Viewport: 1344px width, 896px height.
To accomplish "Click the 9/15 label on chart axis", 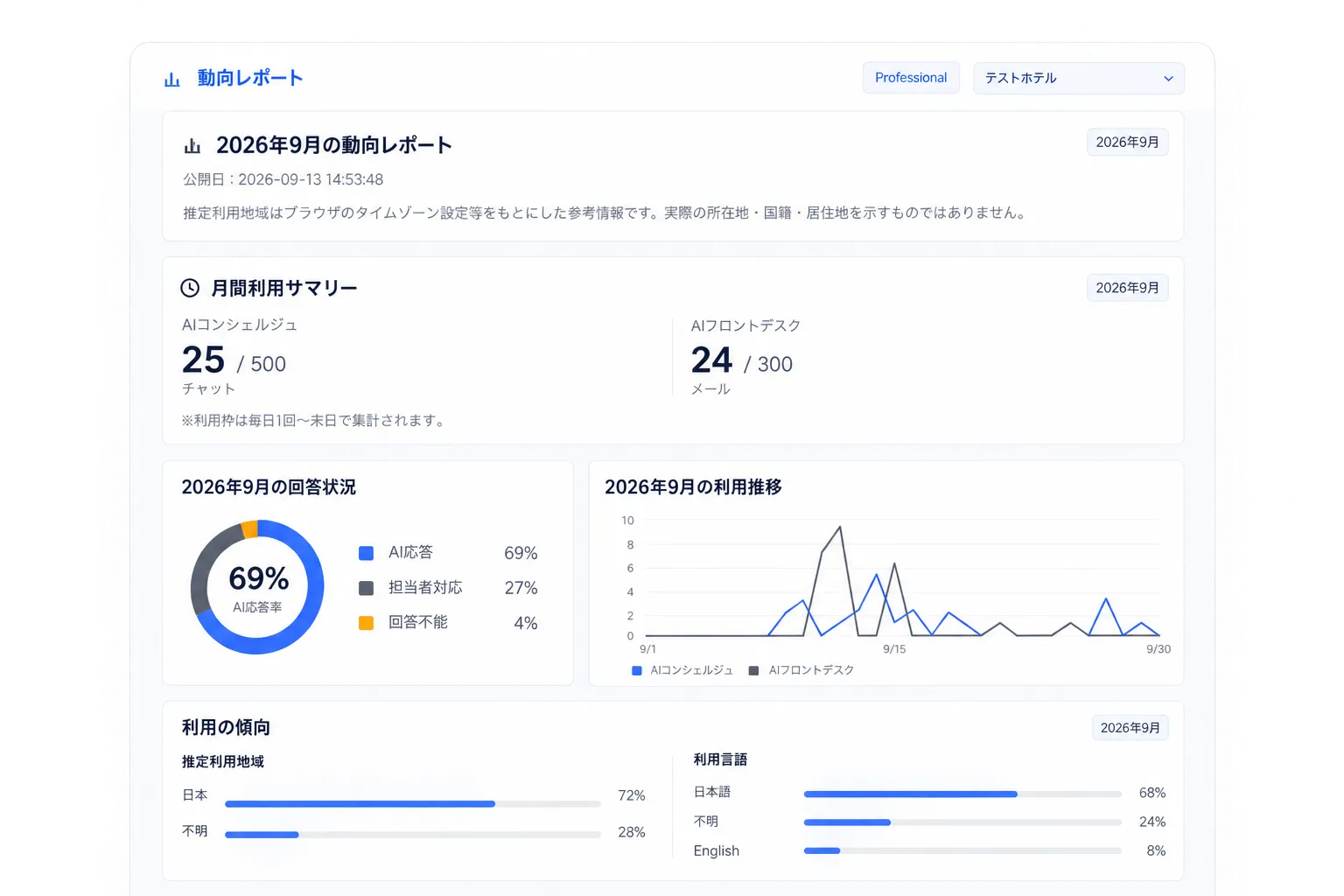I will 894,649.
